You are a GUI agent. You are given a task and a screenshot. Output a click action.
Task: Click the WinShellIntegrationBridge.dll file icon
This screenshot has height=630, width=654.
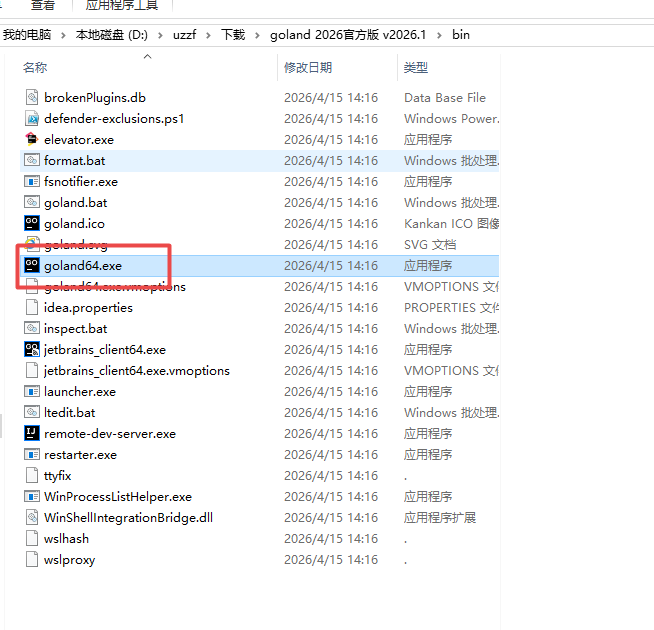point(32,517)
